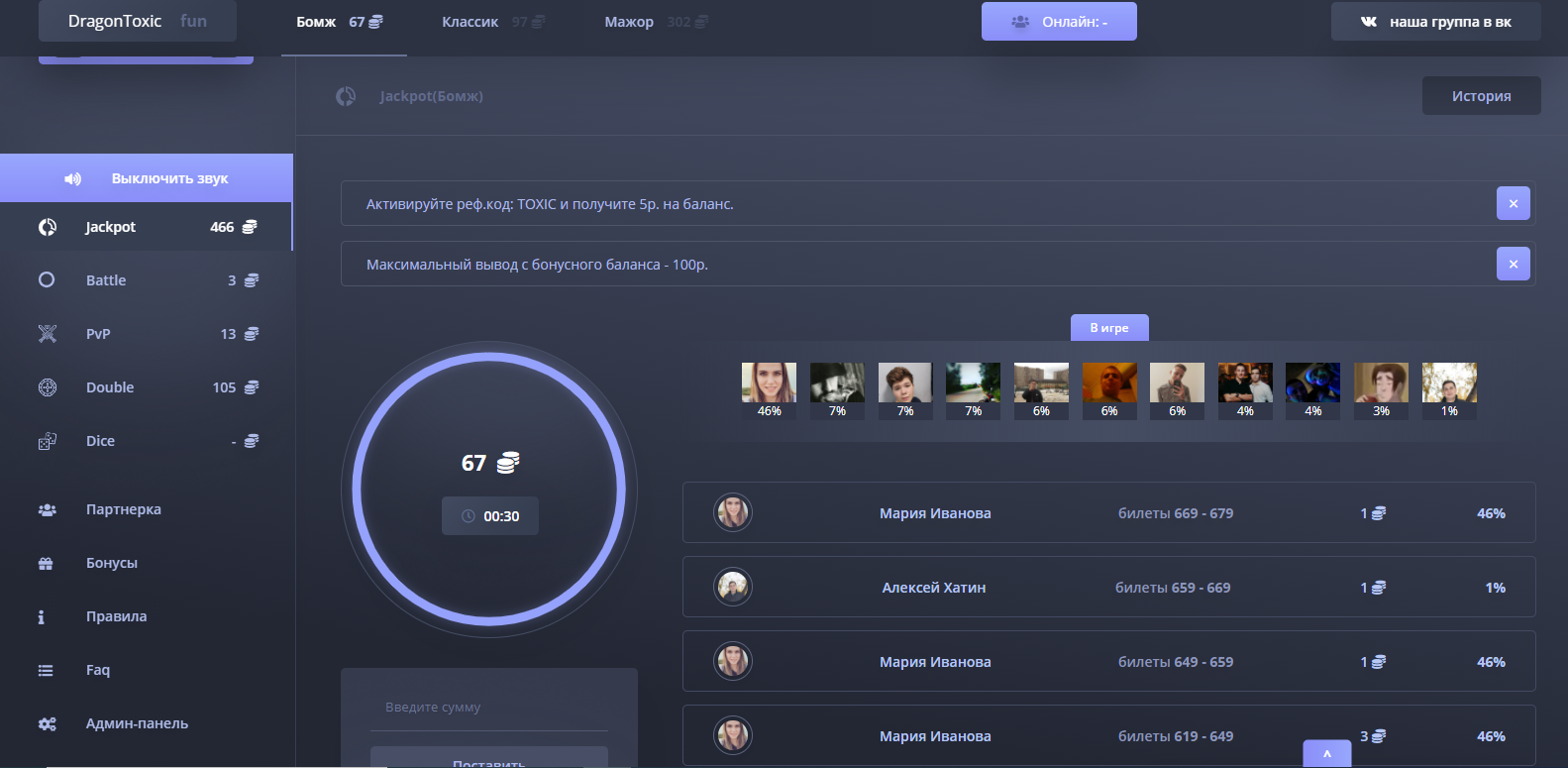Click the В игре label button
This screenshot has height=768, width=1568.
(x=1109, y=327)
